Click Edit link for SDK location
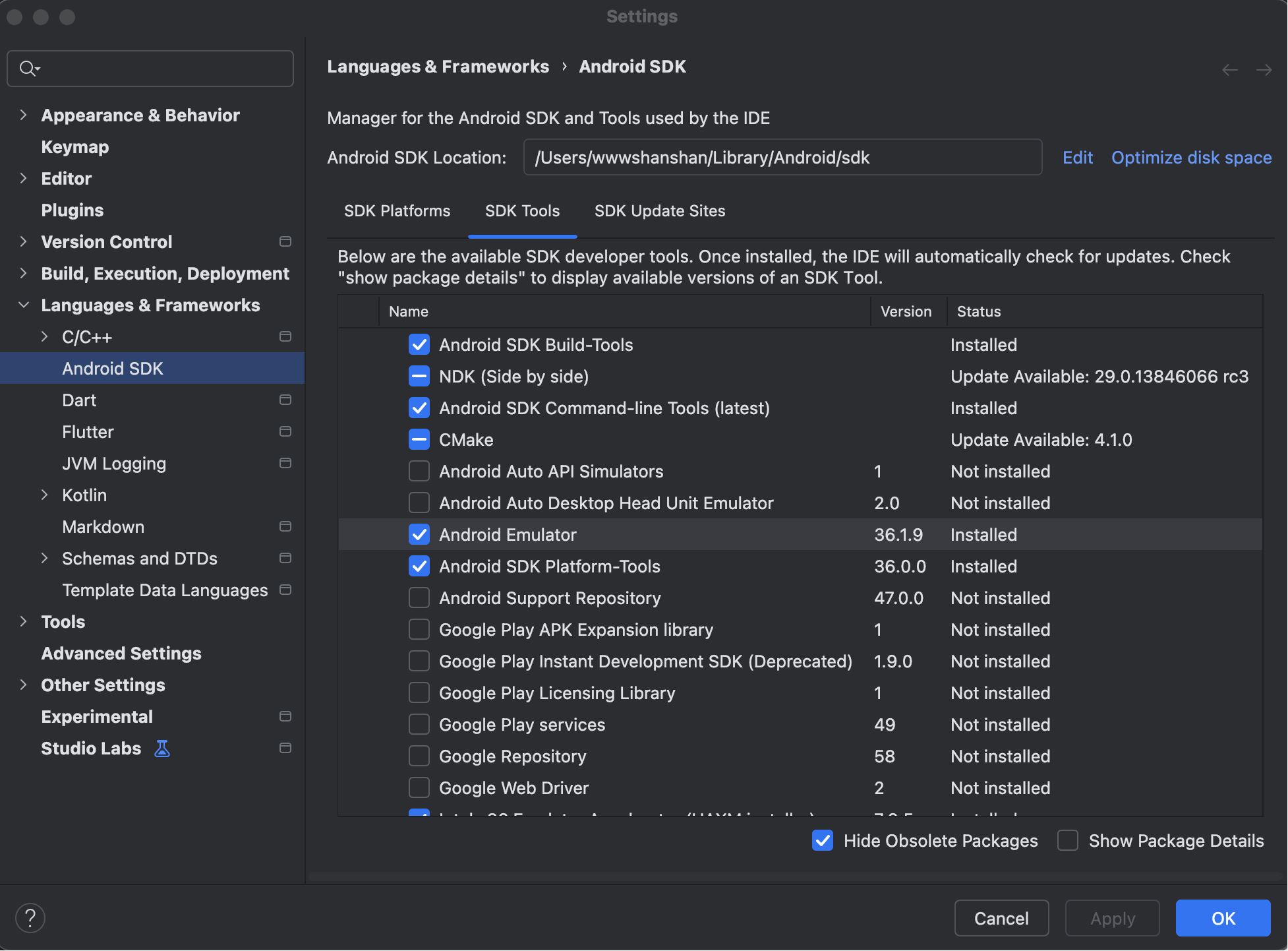Screen dimensions: 1288x951 (x=1078, y=158)
